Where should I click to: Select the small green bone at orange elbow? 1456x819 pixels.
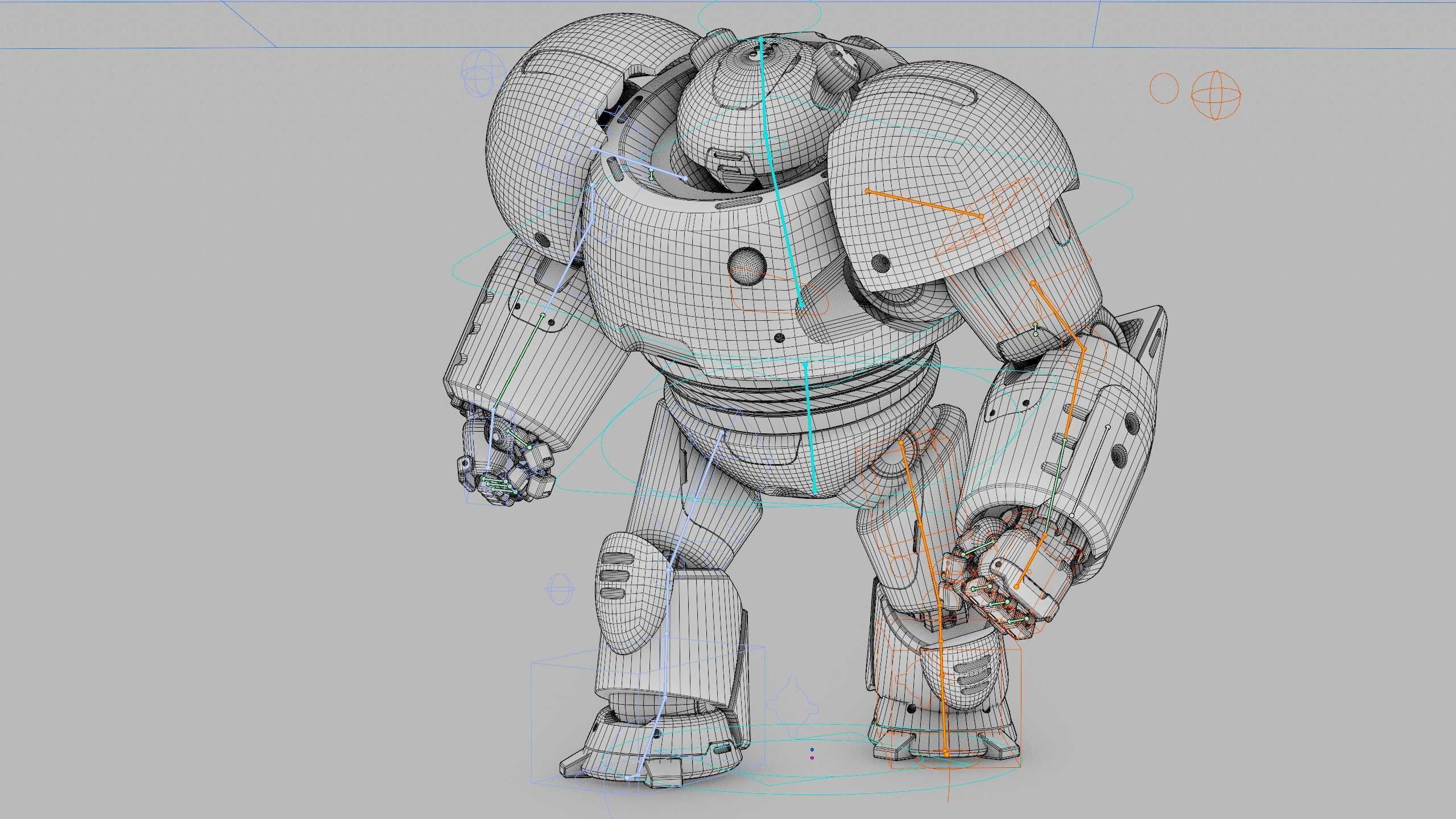pos(1036,329)
